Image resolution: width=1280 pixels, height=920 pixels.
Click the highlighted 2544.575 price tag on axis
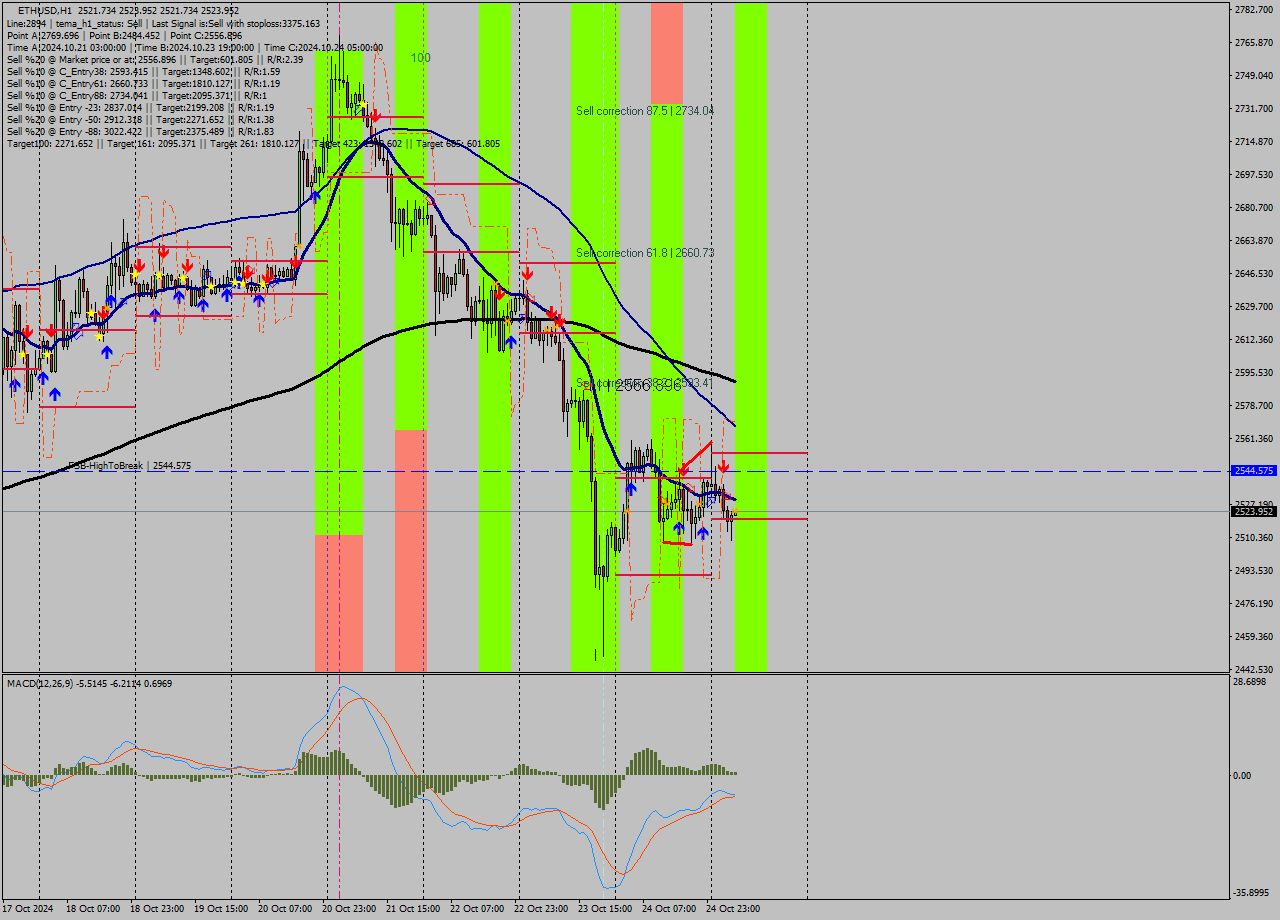pyautogui.click(x=1254, y=470)
